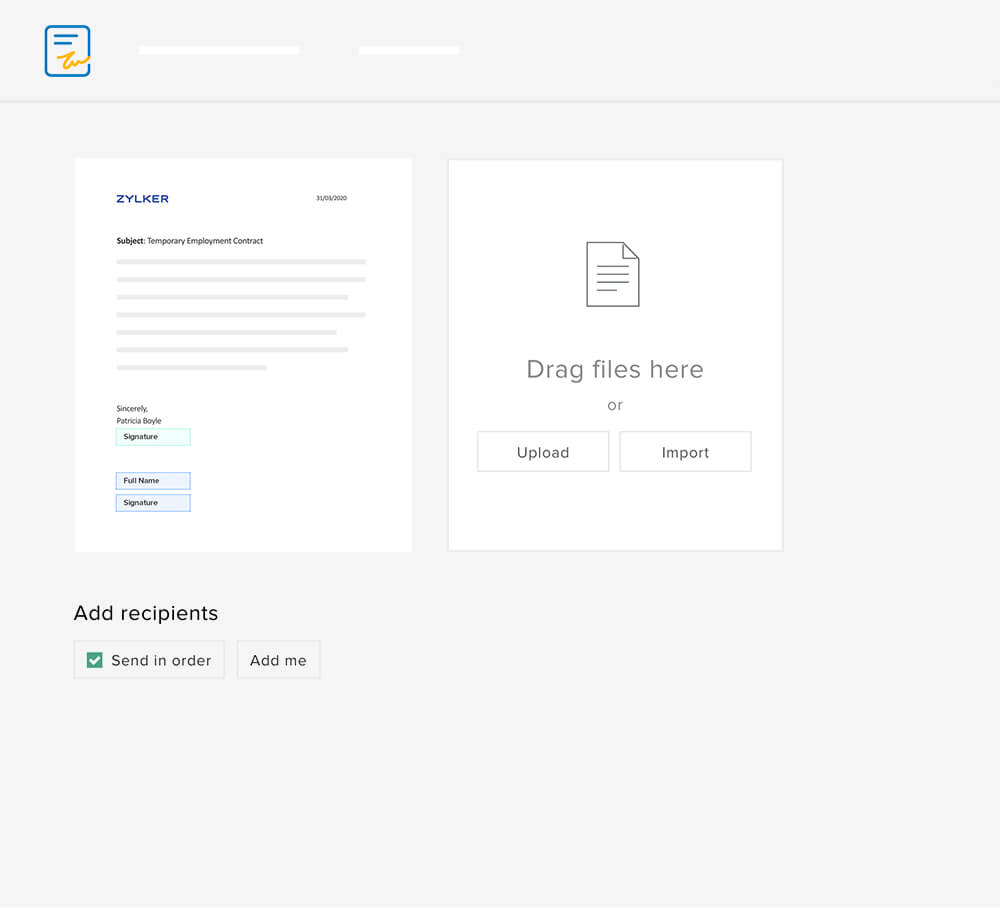
Task: Click the document file icon in upload area
Action: tap(612, 274)
